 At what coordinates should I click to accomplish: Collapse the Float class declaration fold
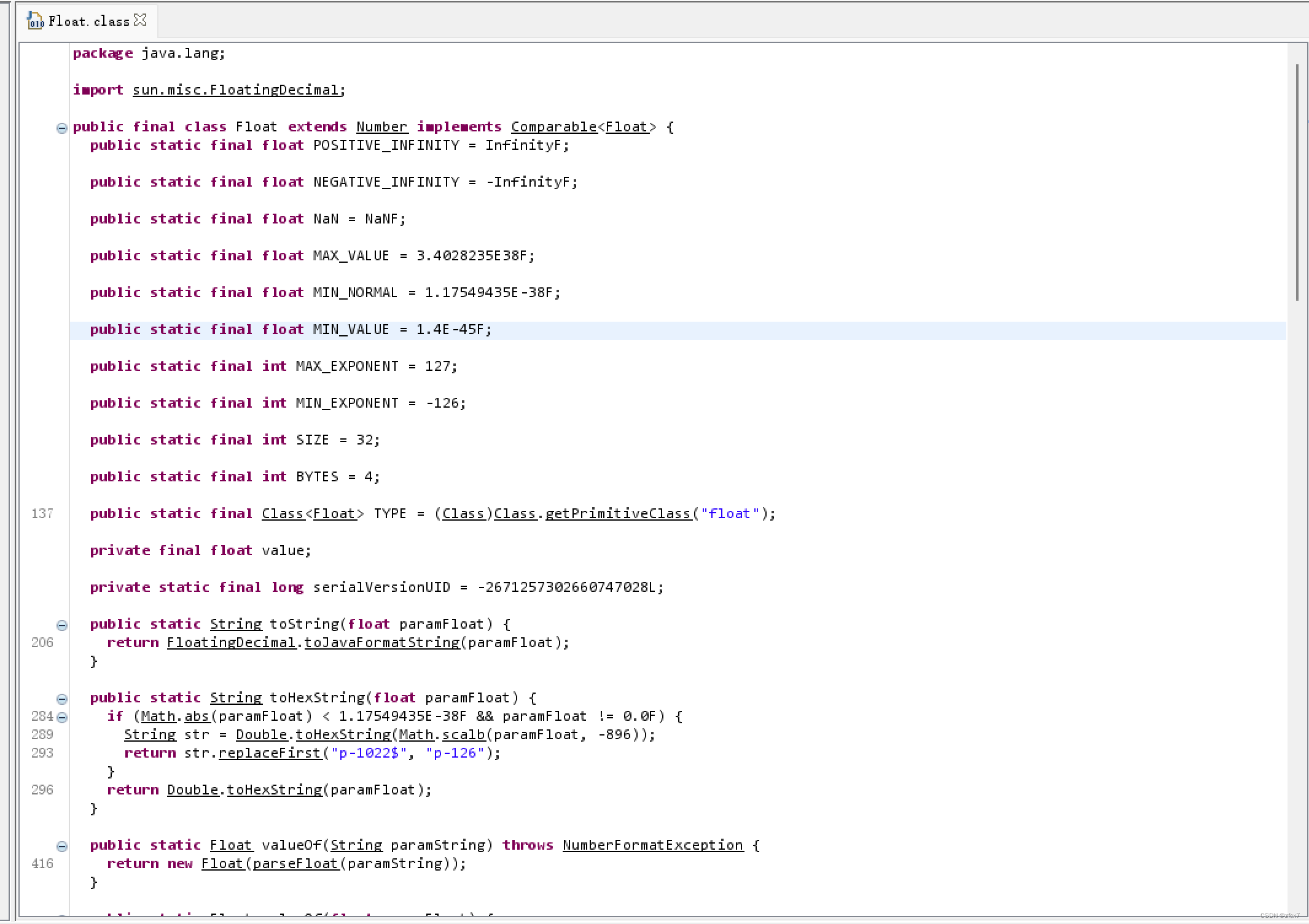pyautogui.click(x=62, y=128)
